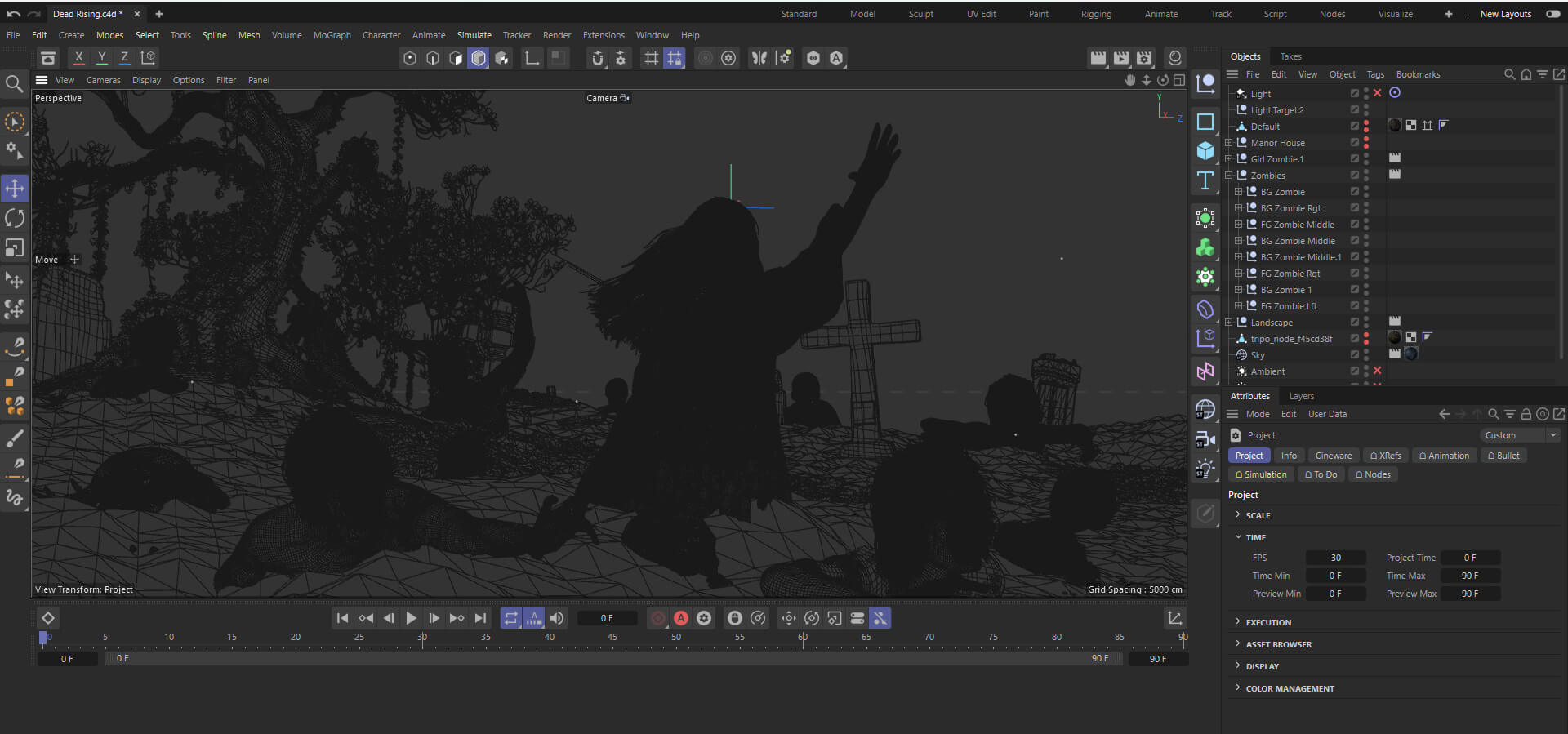Expand the Manor House tree item

[1229, 143]
